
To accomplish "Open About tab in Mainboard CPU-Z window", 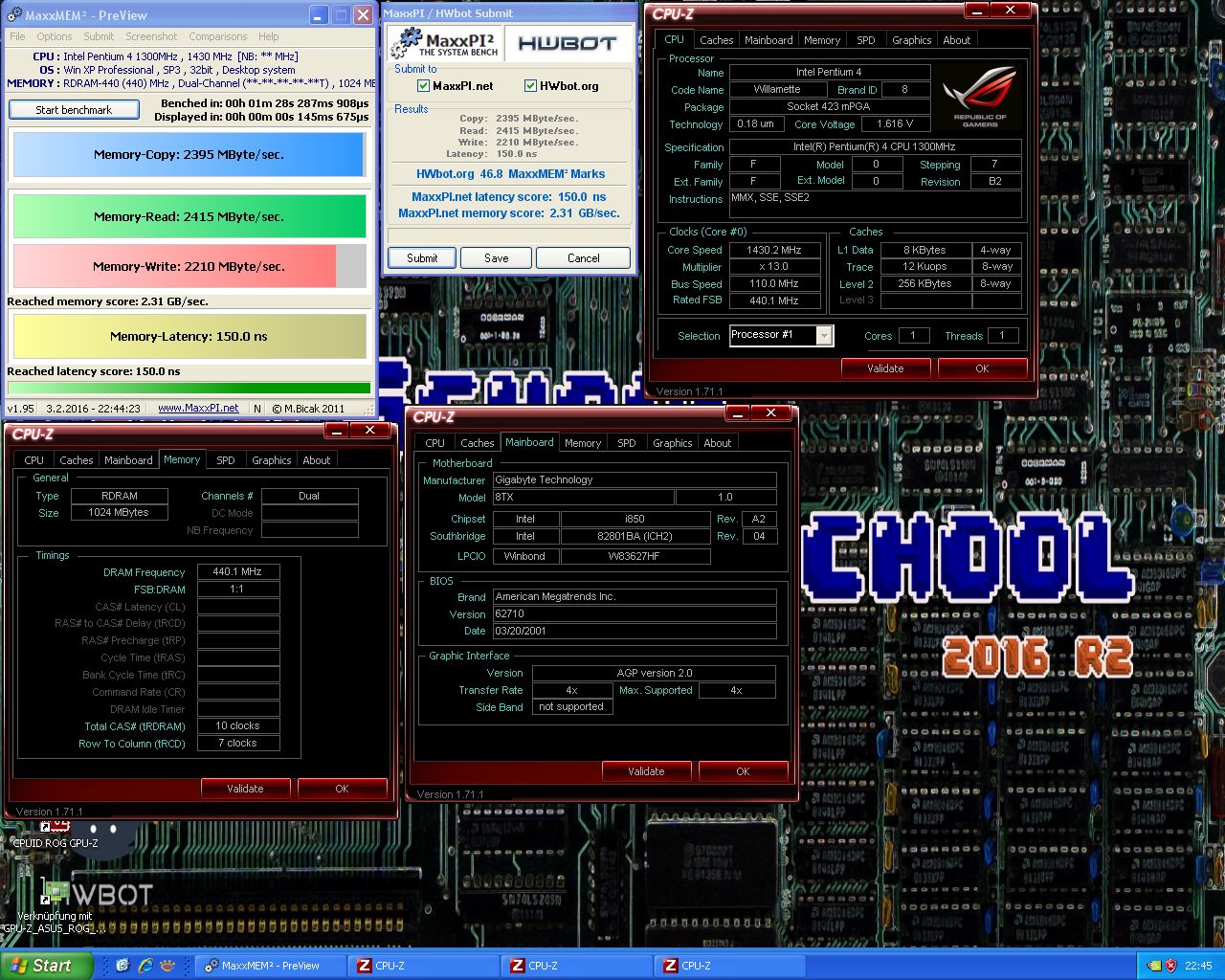I will pos(718,443).
